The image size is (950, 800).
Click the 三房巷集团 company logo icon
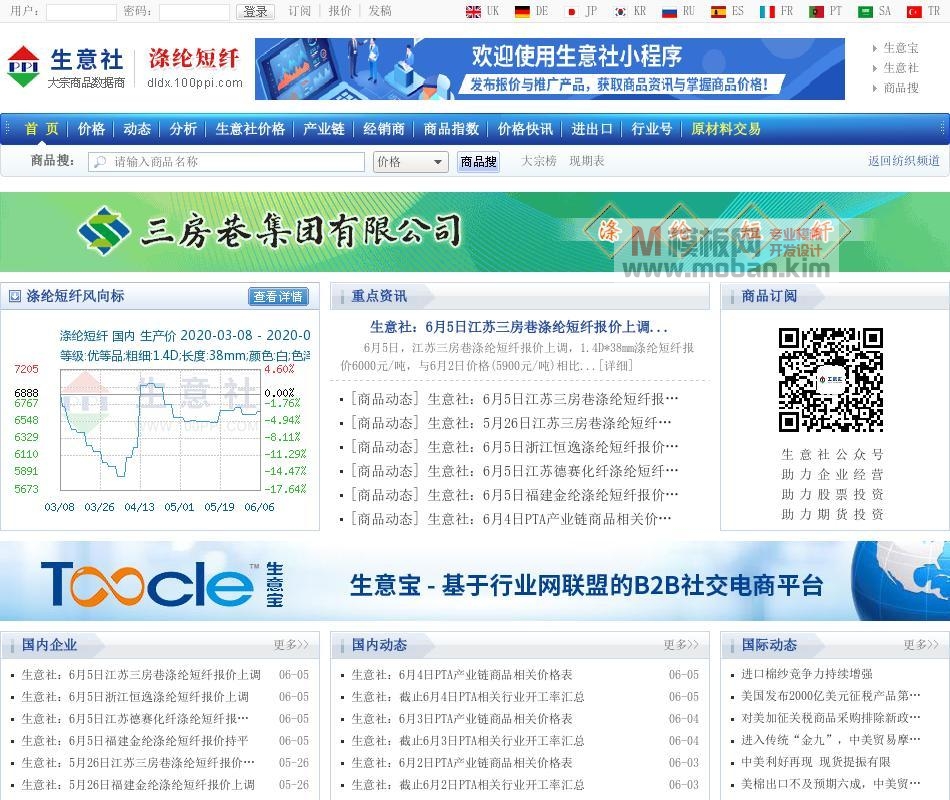tap(104, 231)
